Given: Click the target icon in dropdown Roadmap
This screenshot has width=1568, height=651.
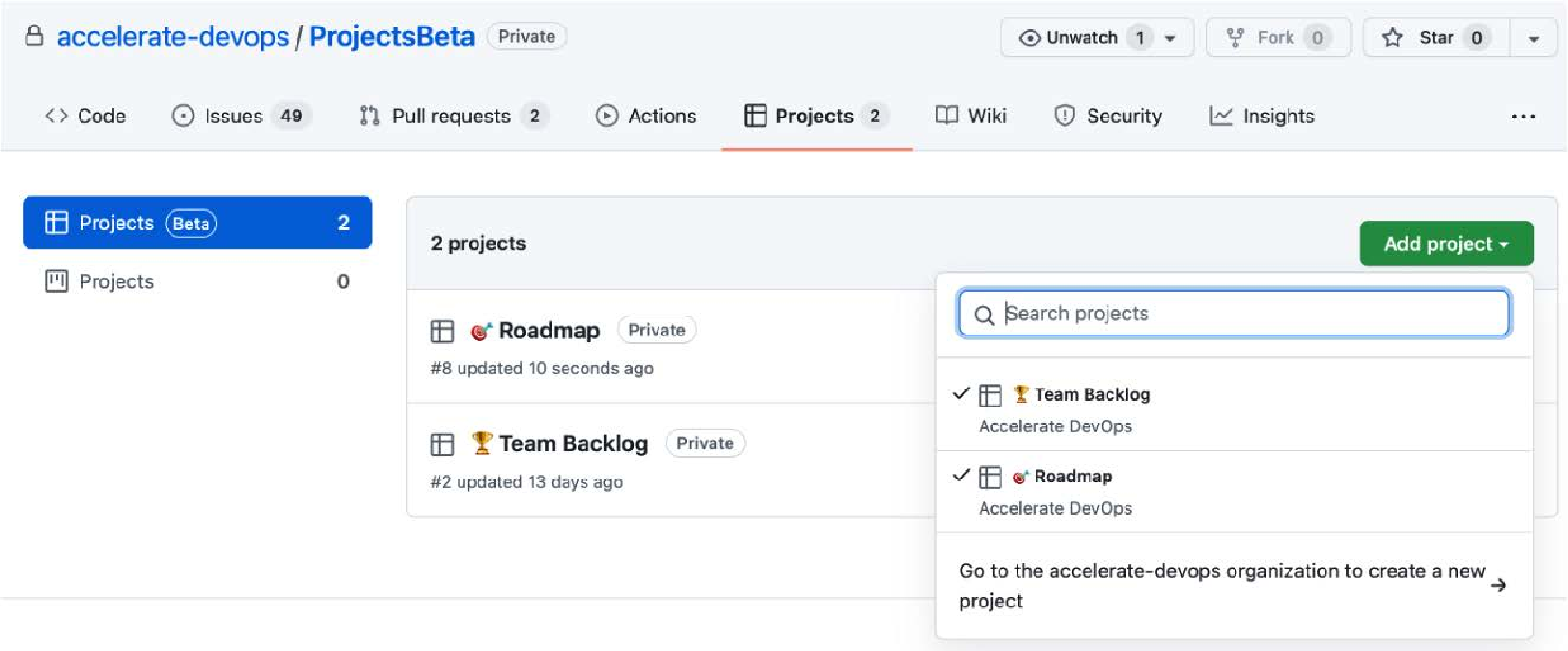Looking at the screenshot, I should pos(1020,477).
